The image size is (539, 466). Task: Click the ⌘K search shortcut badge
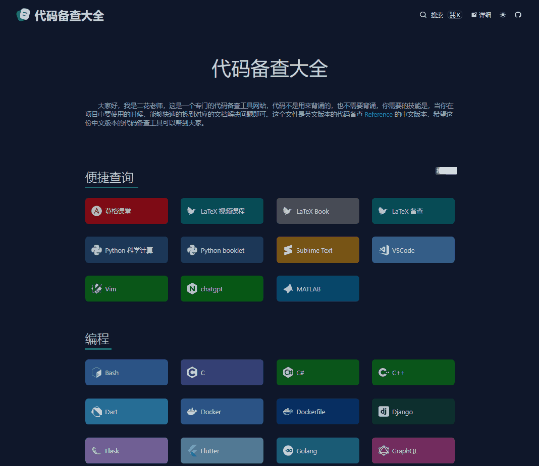(455, 15)
